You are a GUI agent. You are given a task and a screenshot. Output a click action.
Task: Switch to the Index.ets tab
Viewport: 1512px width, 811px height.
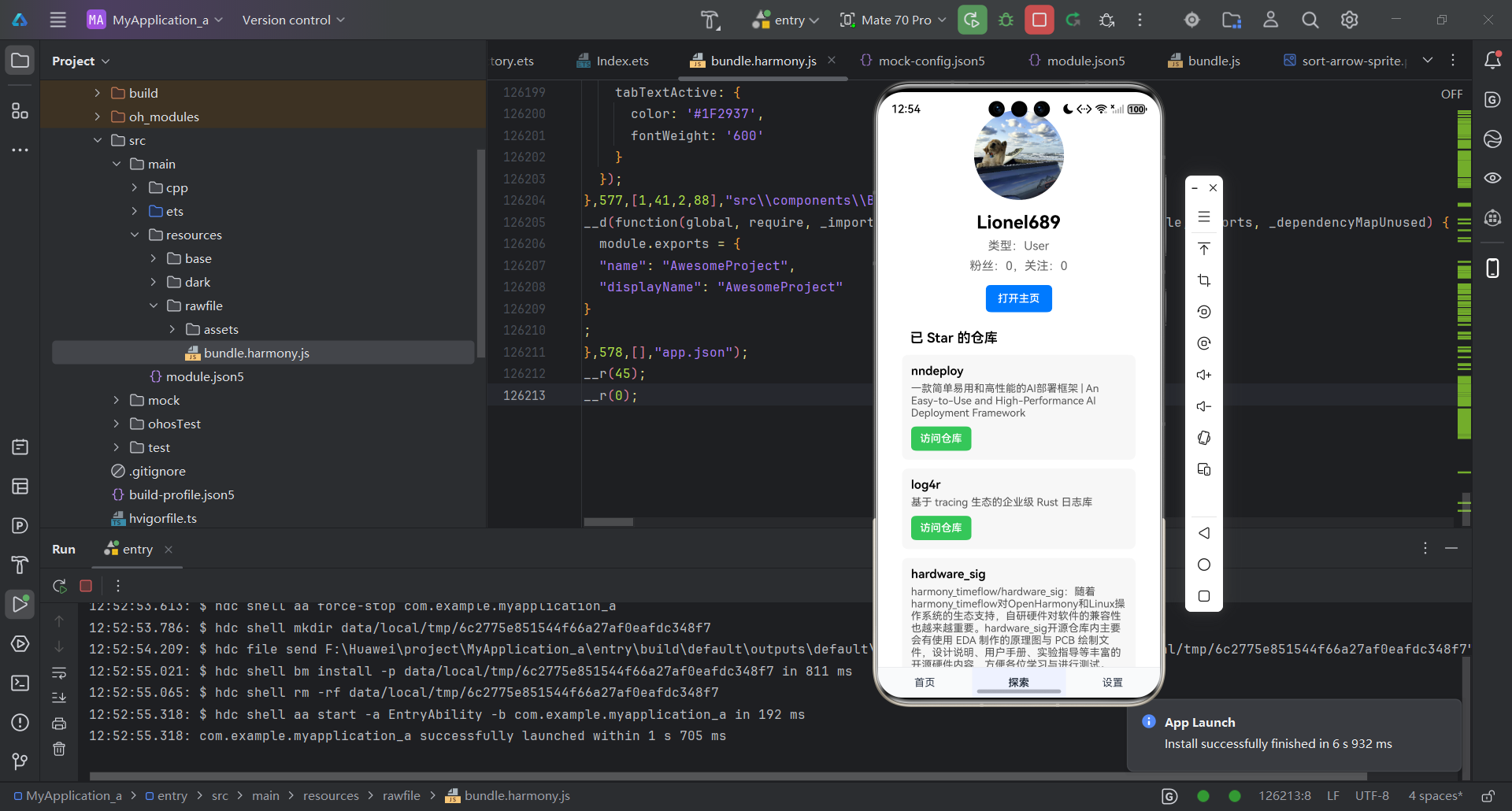[x=621, y=60]
